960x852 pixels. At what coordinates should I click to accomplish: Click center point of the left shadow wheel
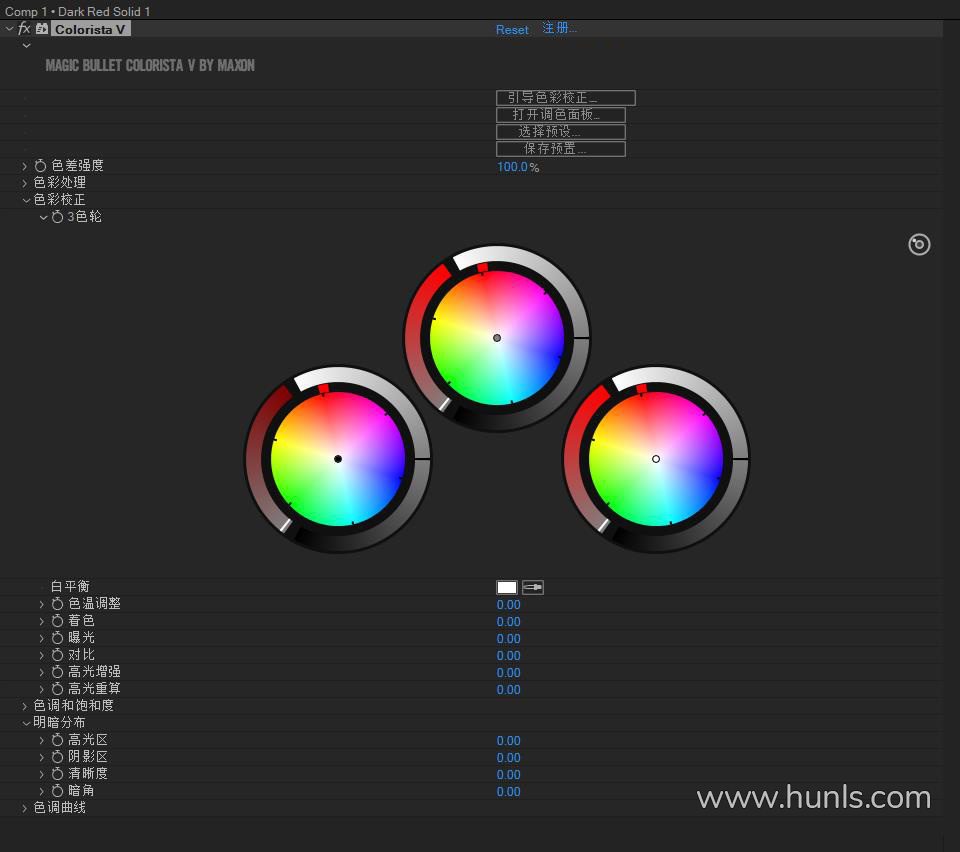coord(338,459)
